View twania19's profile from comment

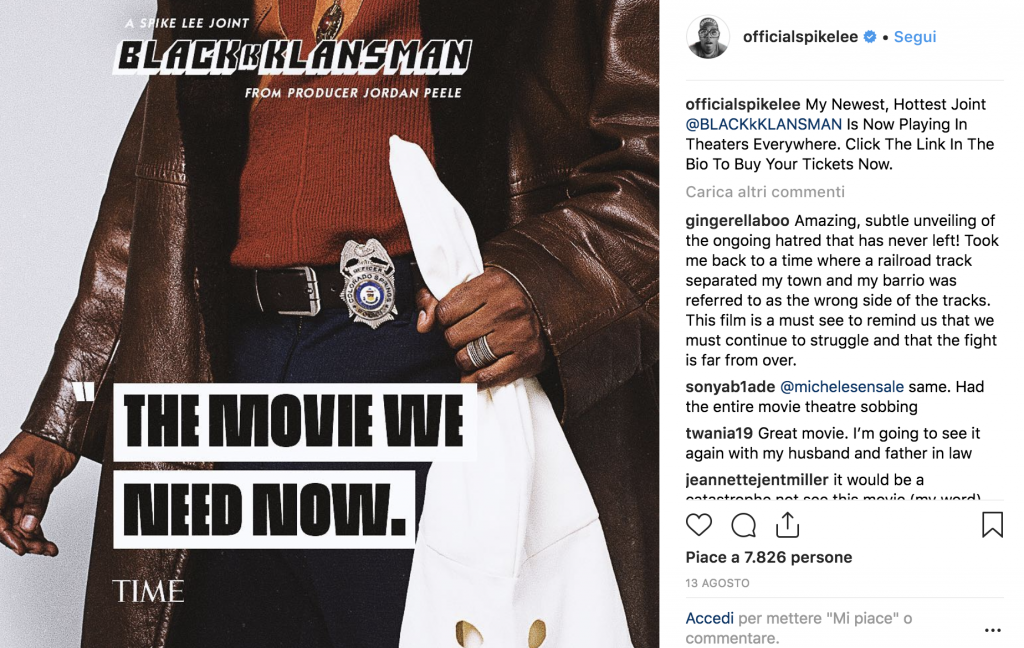click(719, 433)
